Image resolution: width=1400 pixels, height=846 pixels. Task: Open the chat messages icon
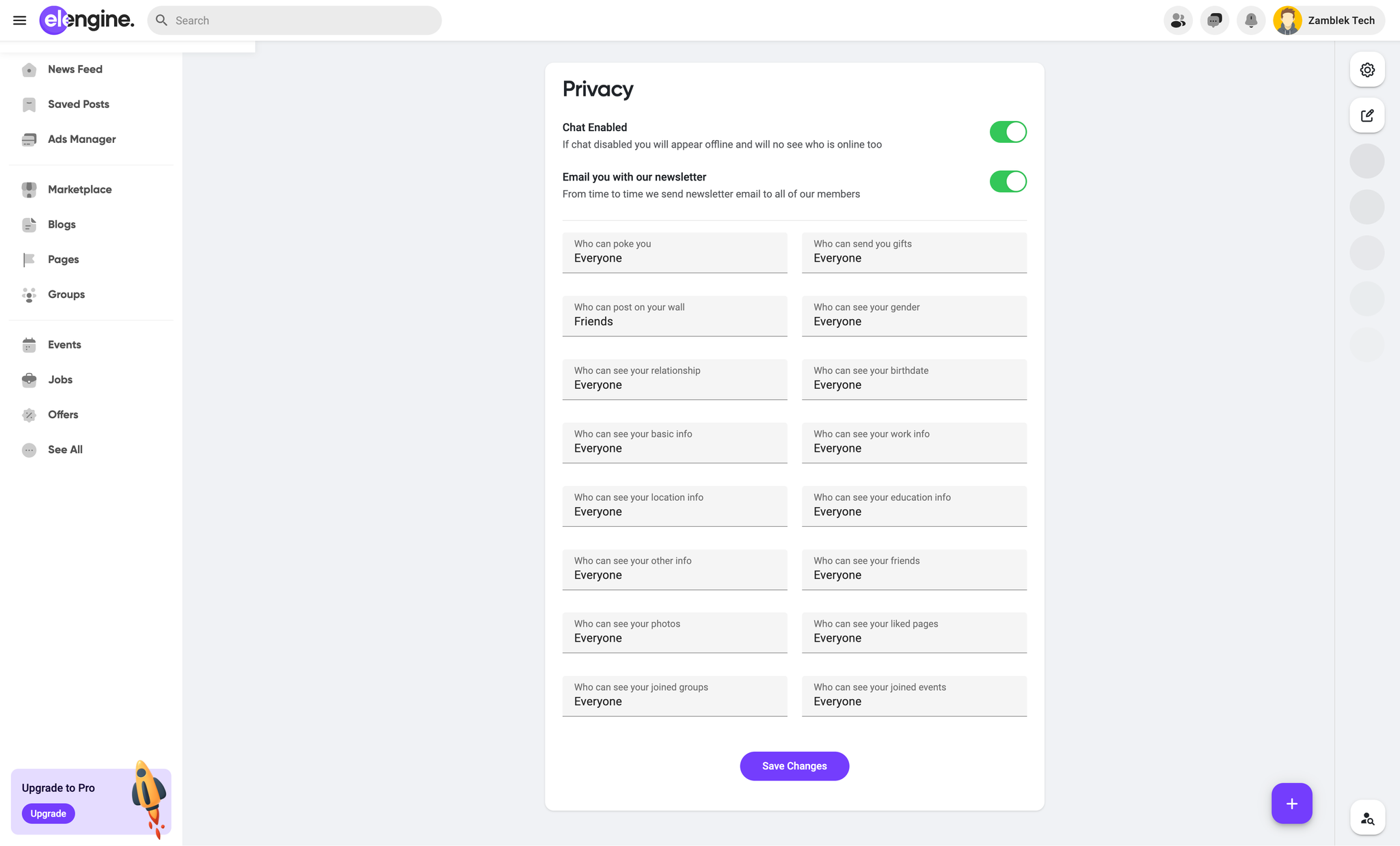click(1215, 21)
